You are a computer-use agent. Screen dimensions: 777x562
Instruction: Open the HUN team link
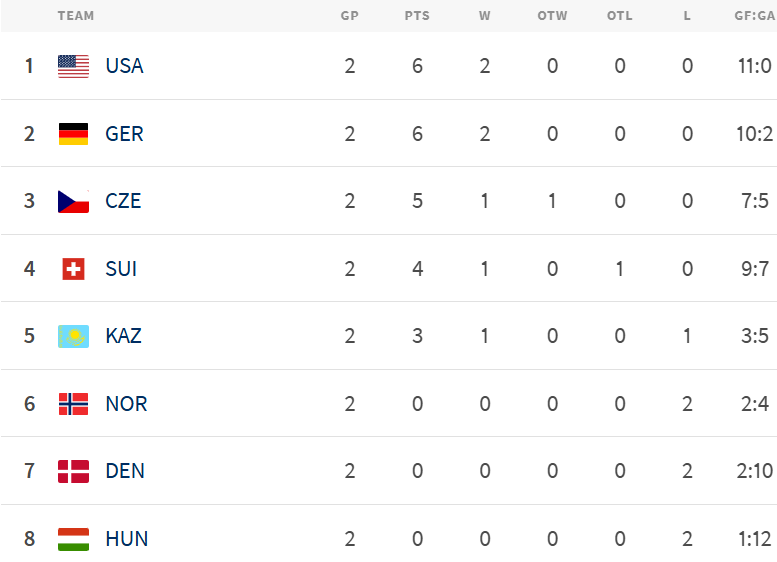coord(126,539)
